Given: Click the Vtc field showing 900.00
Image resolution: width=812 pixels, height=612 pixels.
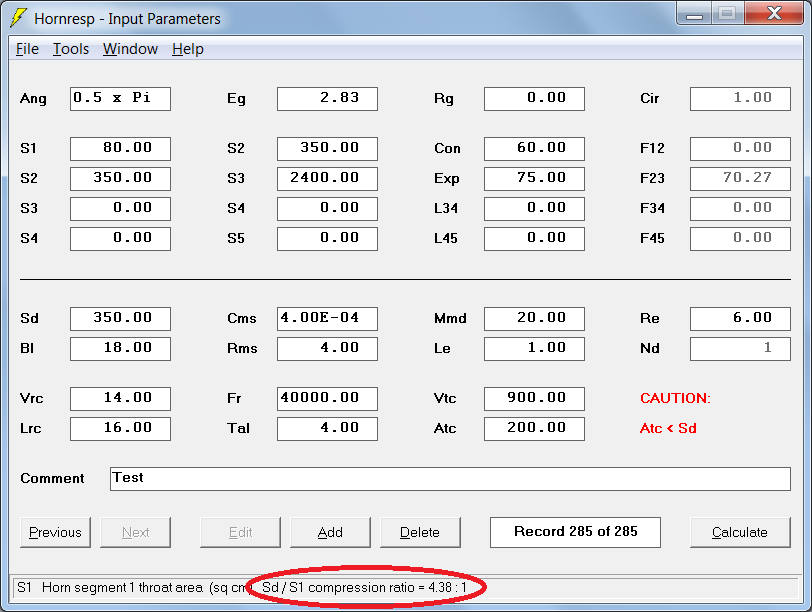Looking at the screenshot, I should 534,399.
